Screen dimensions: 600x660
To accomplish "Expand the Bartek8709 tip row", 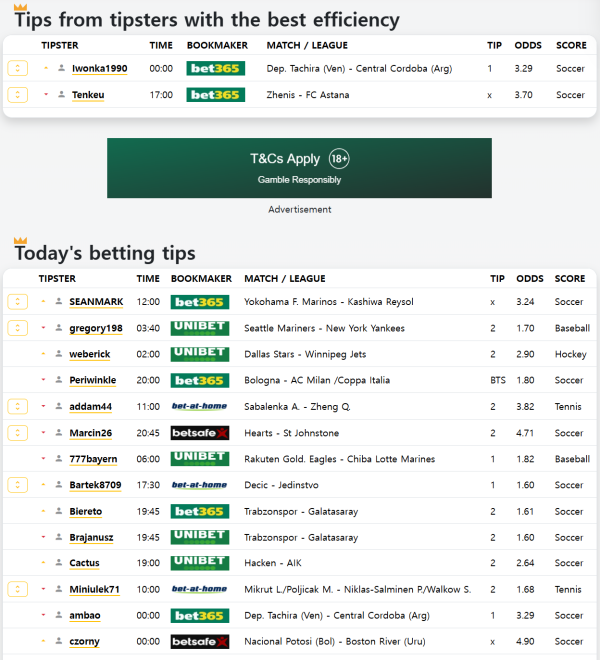I will pyautogui.click(x=17, y=485).
